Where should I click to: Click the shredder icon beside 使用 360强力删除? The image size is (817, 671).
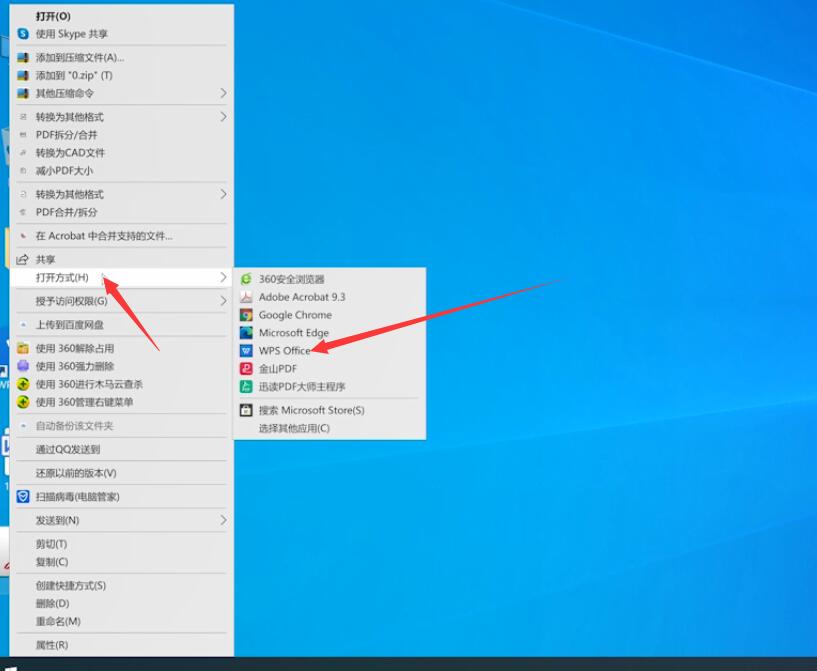(x=23, y=366)
